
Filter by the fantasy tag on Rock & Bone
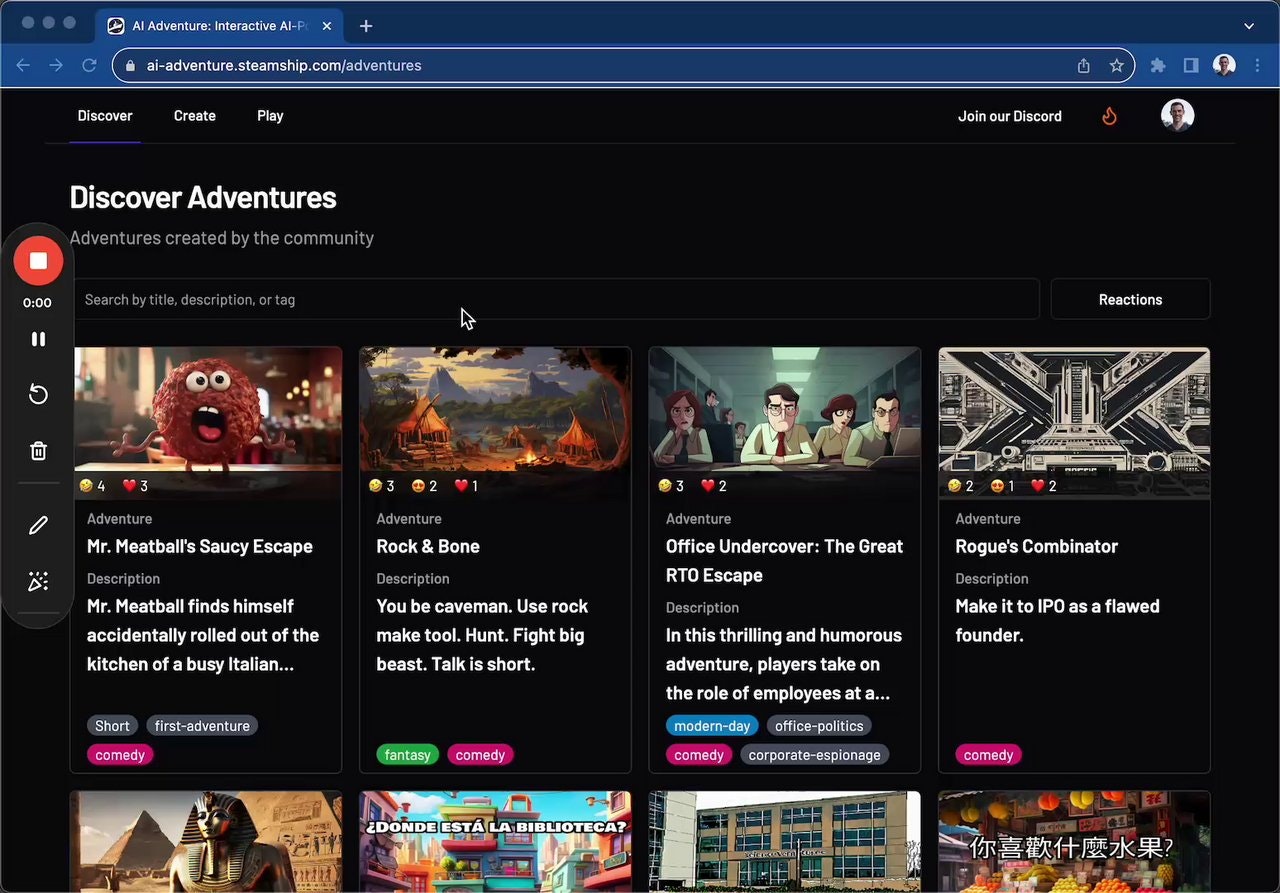coord(407,754)
